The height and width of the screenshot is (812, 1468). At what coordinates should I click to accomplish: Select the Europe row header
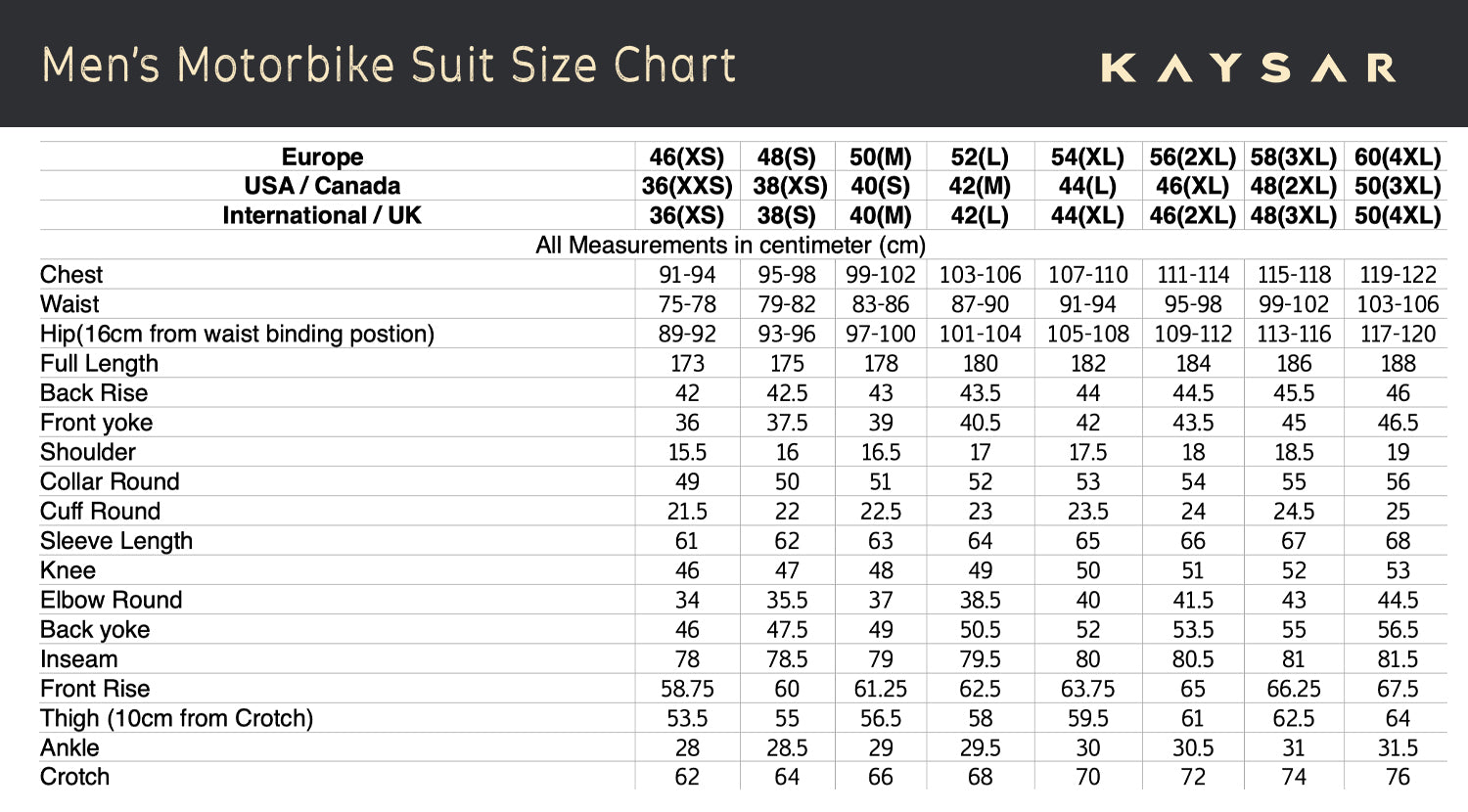tap(322, 158)
